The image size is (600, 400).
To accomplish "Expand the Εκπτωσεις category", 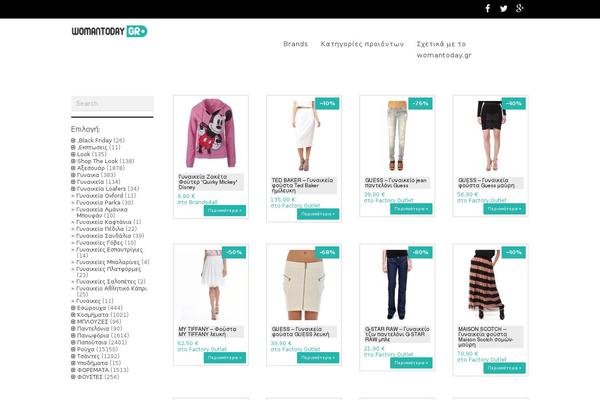I will point(73,147).
